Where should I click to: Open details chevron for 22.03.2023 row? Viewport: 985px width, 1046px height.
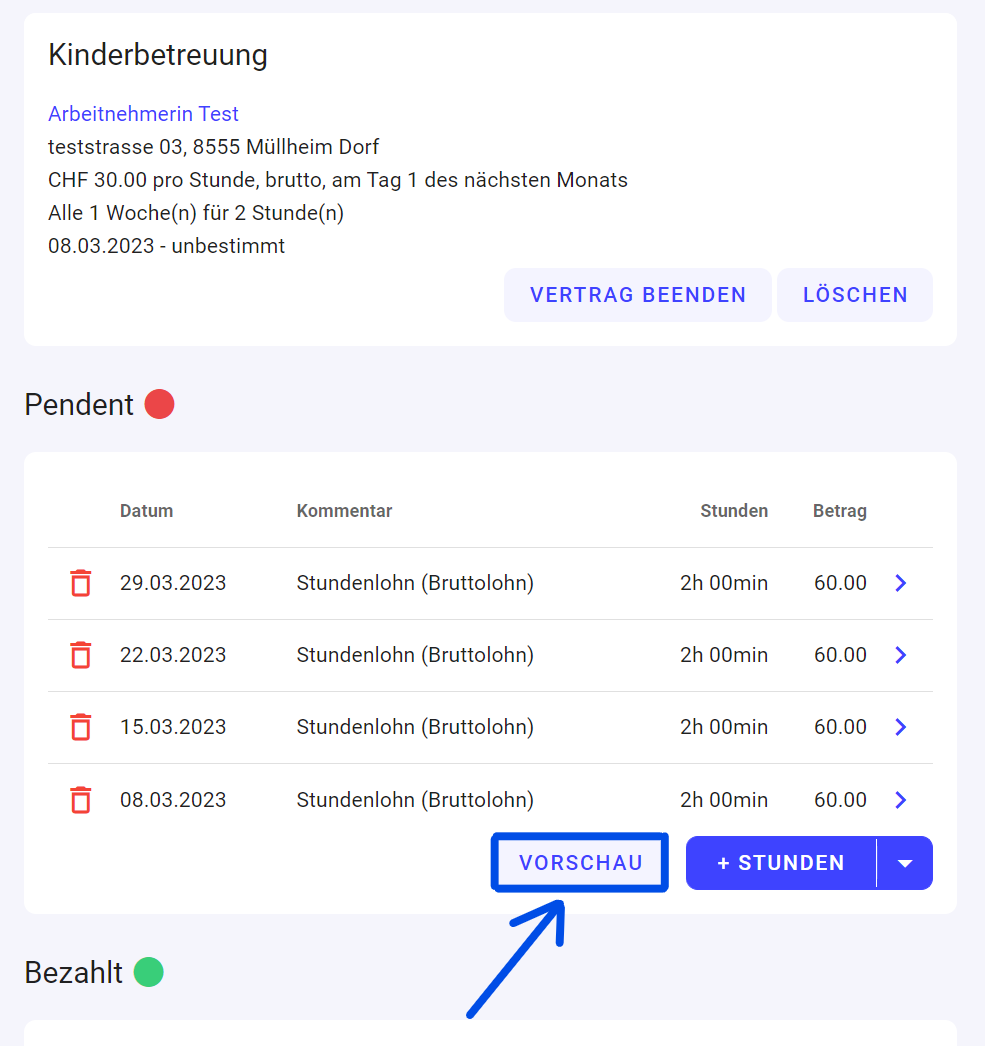(x=901, y=655)
